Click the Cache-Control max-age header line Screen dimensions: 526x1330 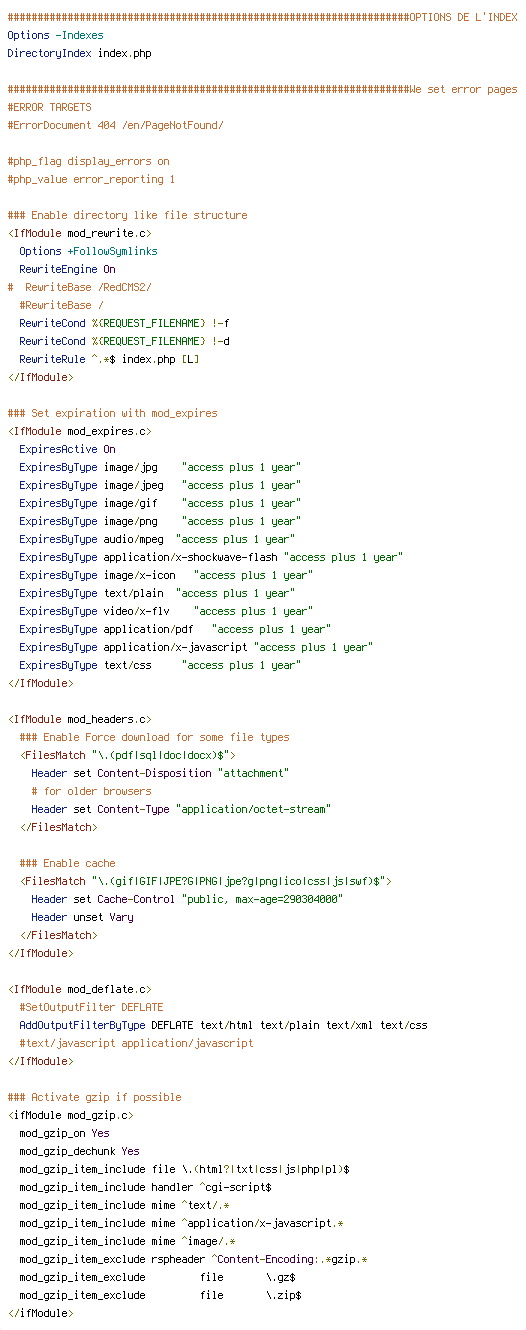point(187,899)
